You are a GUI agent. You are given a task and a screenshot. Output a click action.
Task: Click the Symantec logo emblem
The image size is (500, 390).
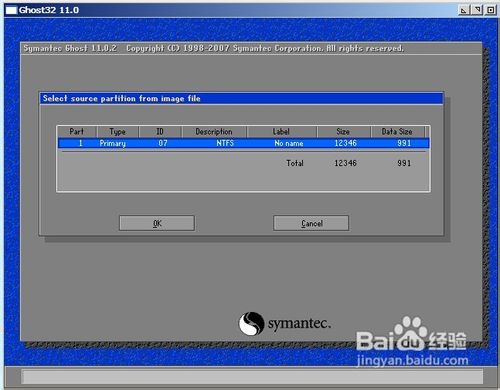coord(251,323)
